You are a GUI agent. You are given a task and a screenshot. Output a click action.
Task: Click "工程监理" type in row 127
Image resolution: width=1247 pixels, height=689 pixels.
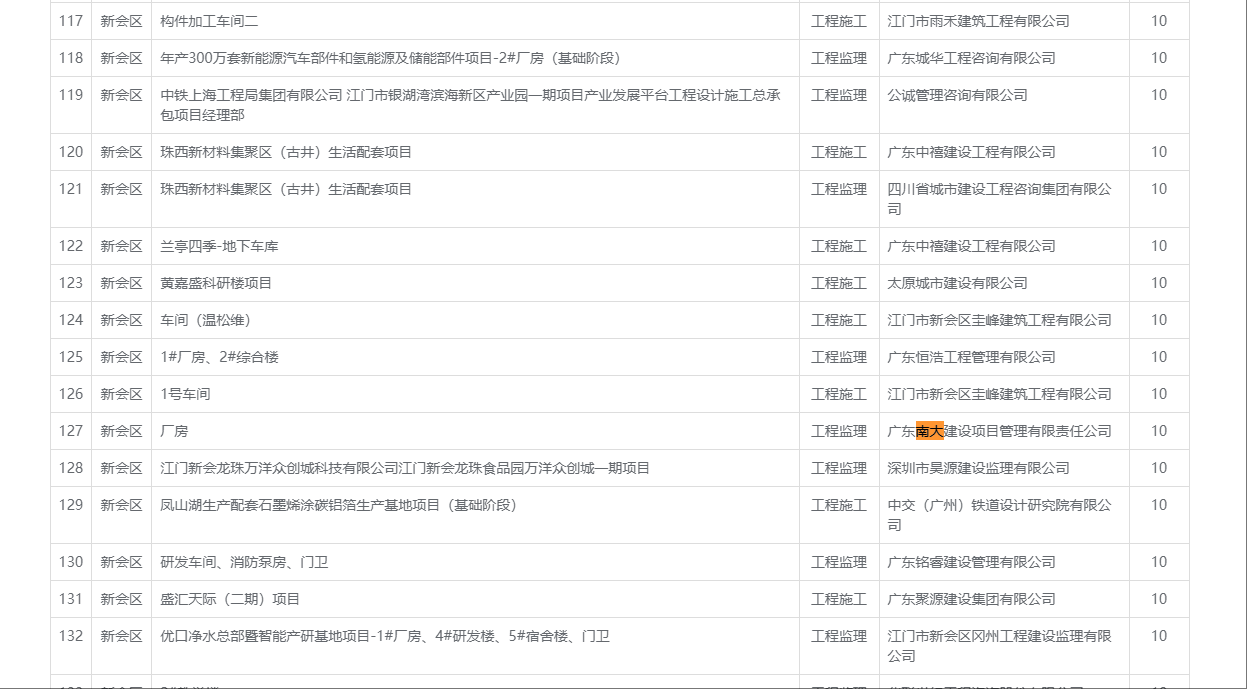point(839,431)
